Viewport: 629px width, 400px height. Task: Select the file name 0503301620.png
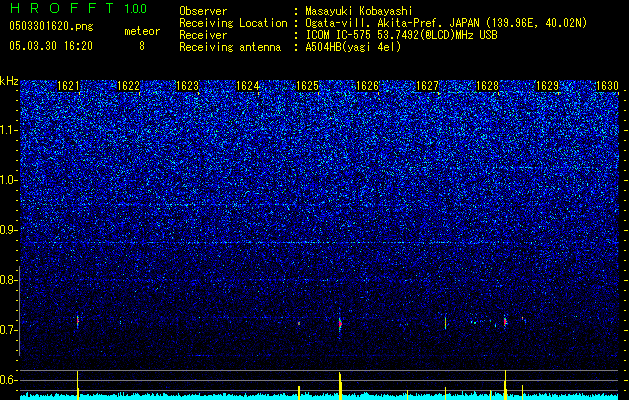tap(51, 26)
